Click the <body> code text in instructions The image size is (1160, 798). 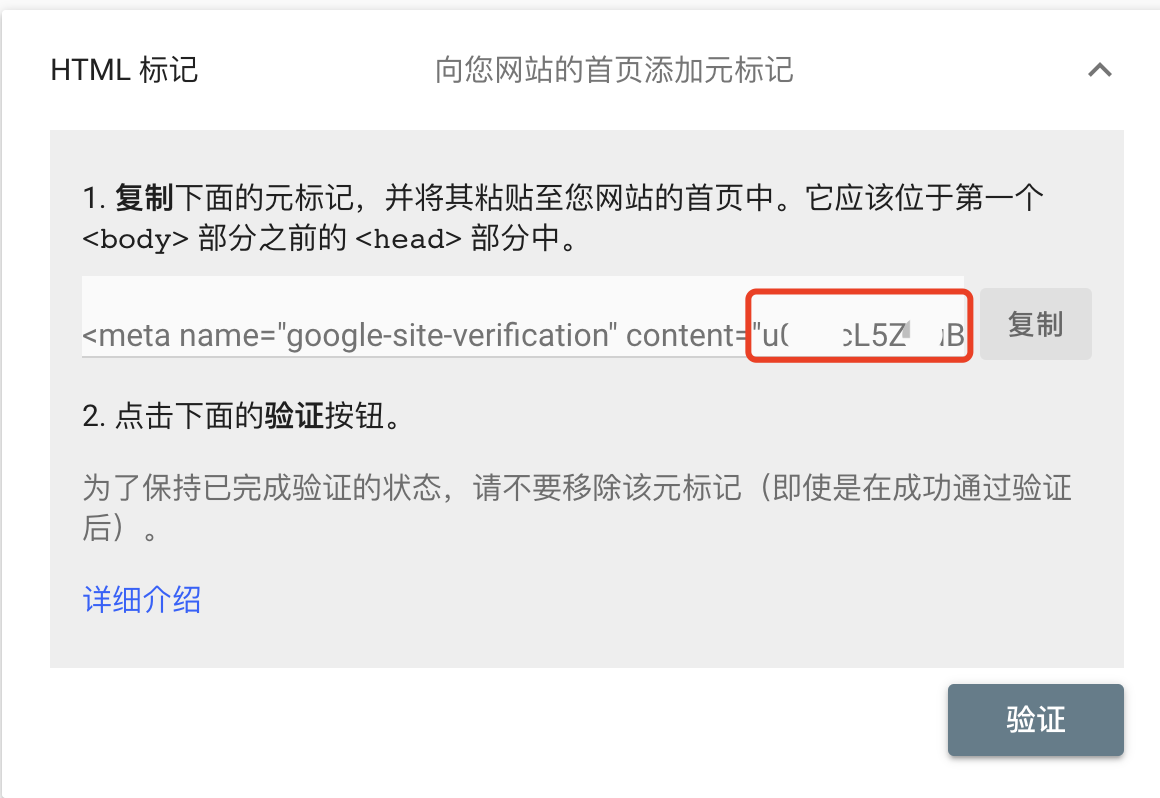135,239
